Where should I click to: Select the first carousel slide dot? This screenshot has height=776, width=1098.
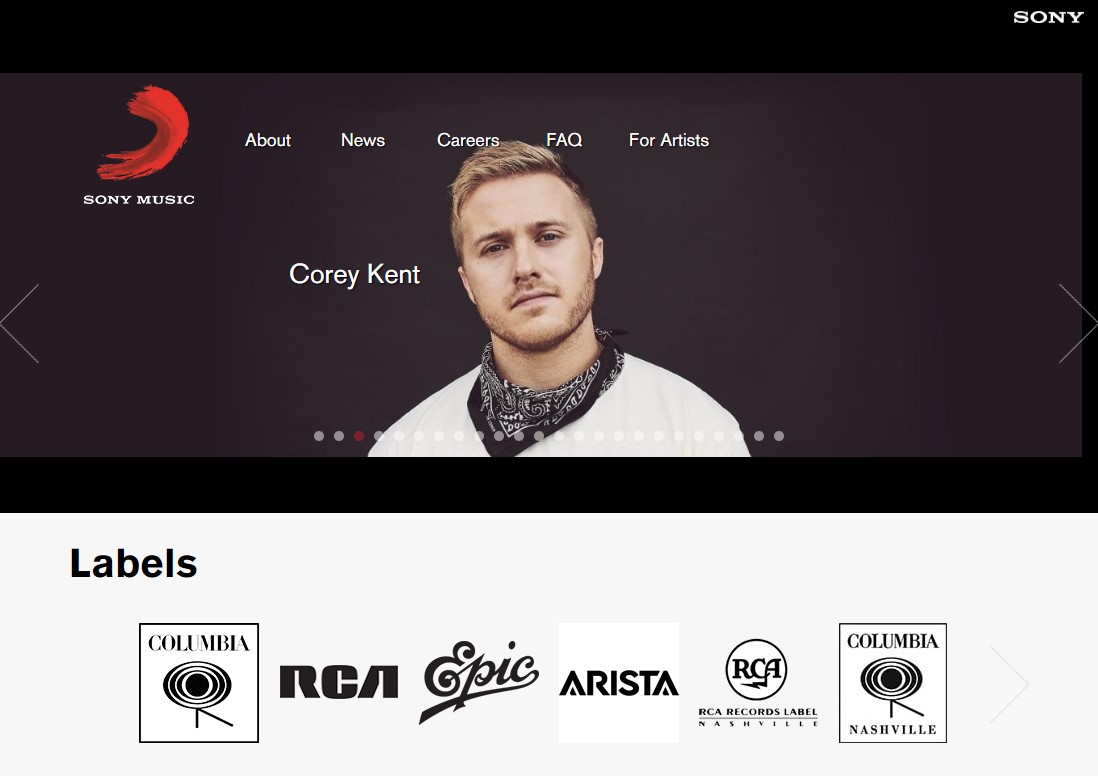[319, 436]
